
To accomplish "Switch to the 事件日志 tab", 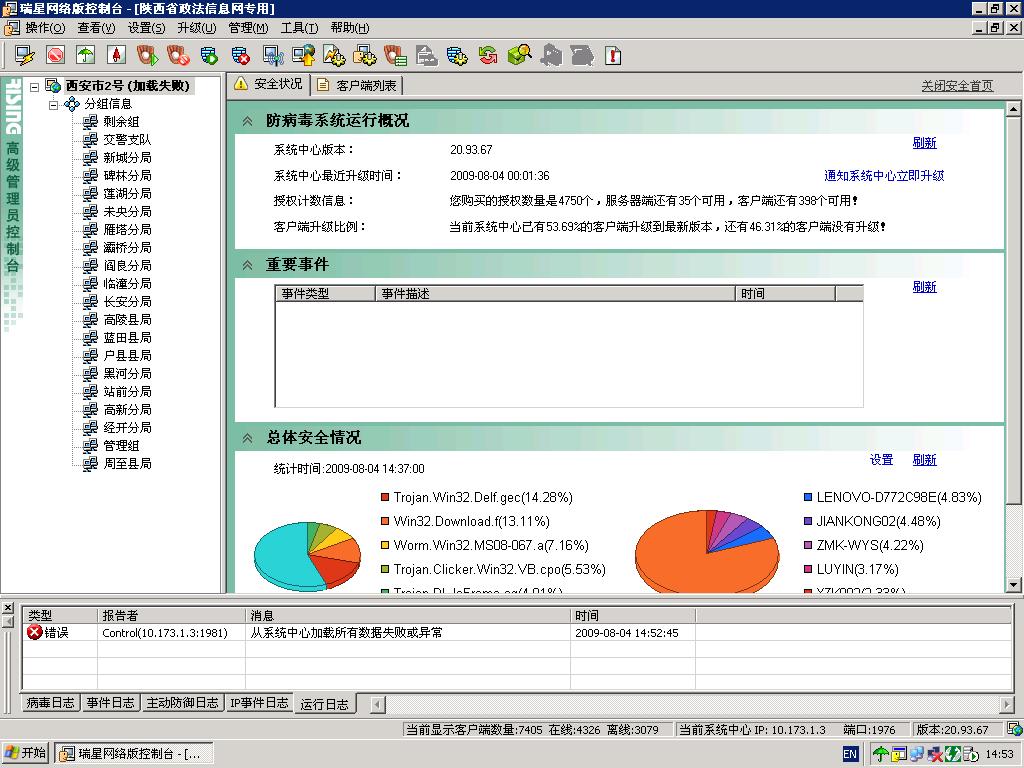I will pyautogui.click(x=110, y=703).
